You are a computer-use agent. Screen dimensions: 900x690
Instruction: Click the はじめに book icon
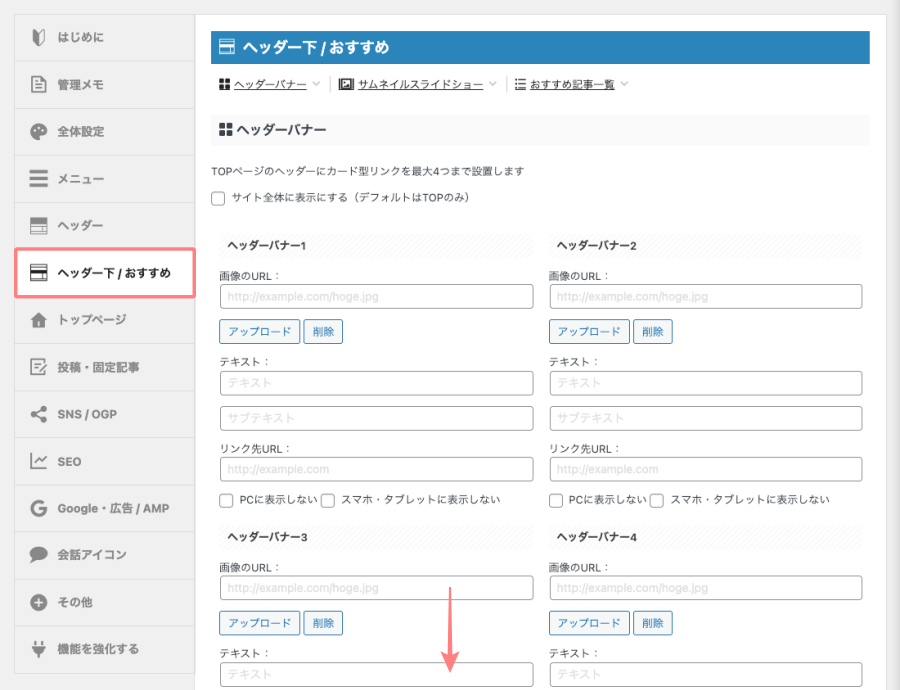(x=39, y=38)
